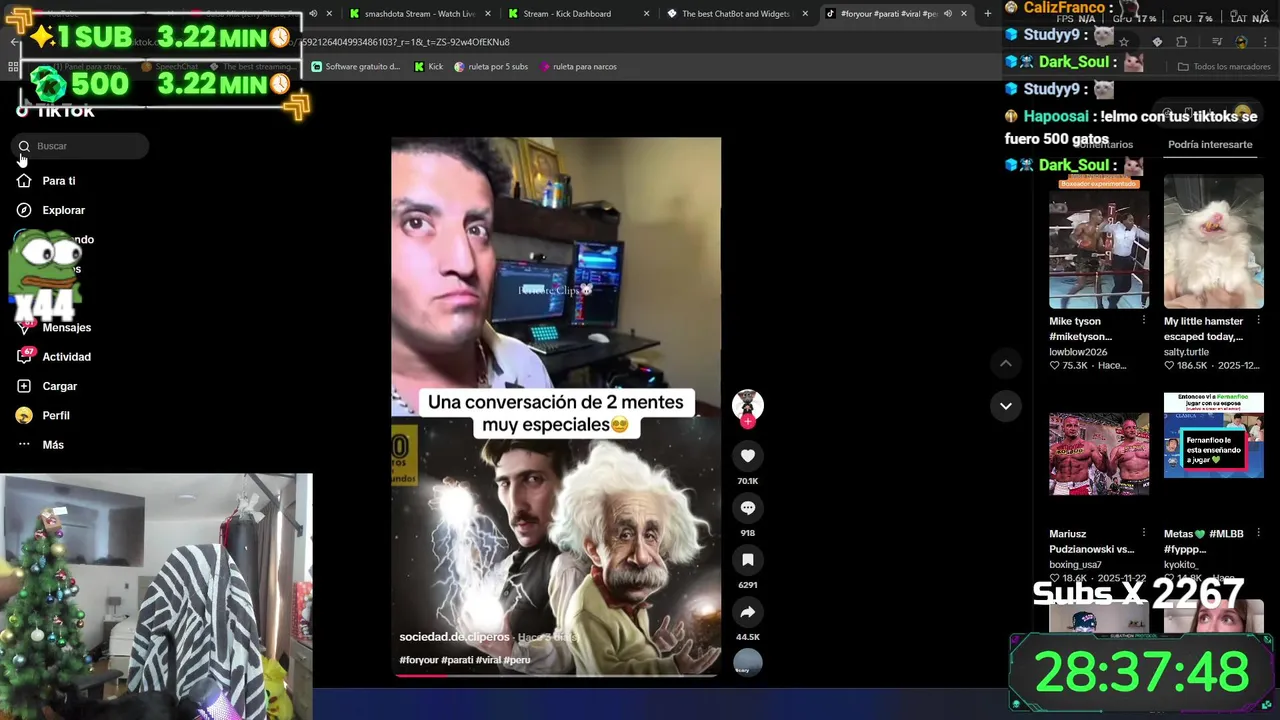Open salty.turtle author name

(x=1186, y=352)
